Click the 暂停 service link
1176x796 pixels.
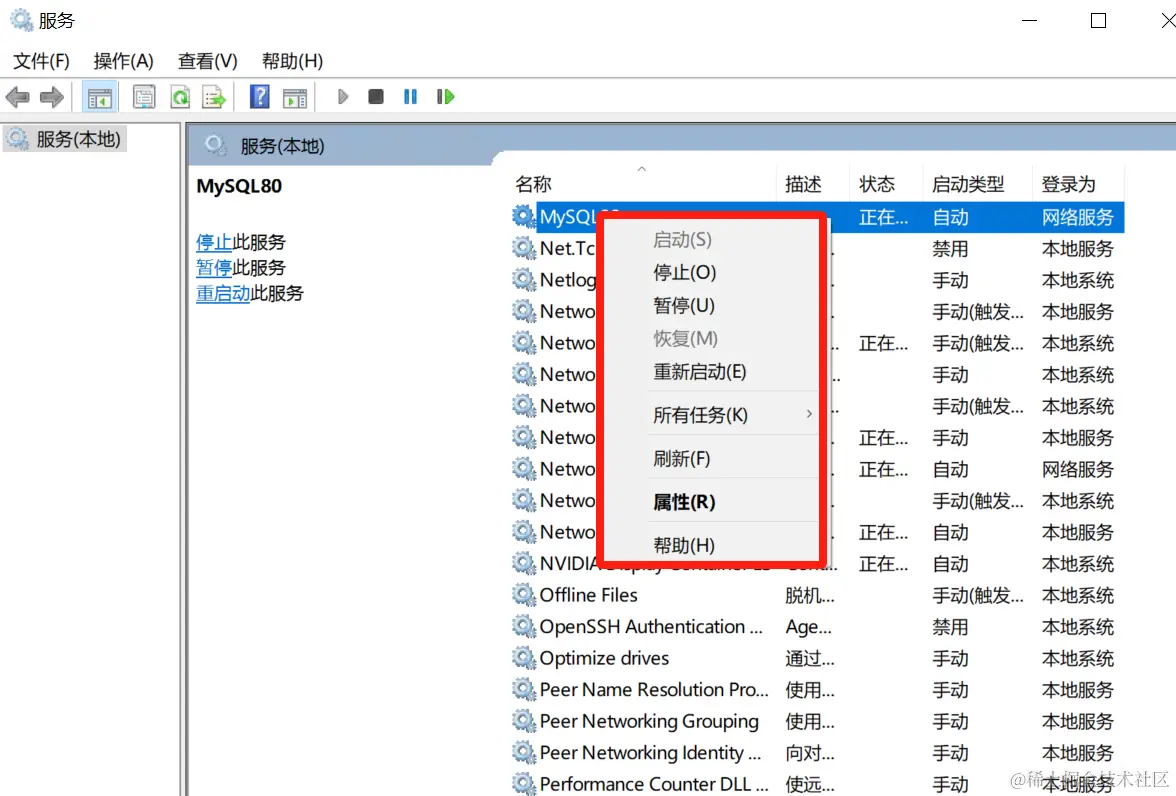(x=214, y=268)
